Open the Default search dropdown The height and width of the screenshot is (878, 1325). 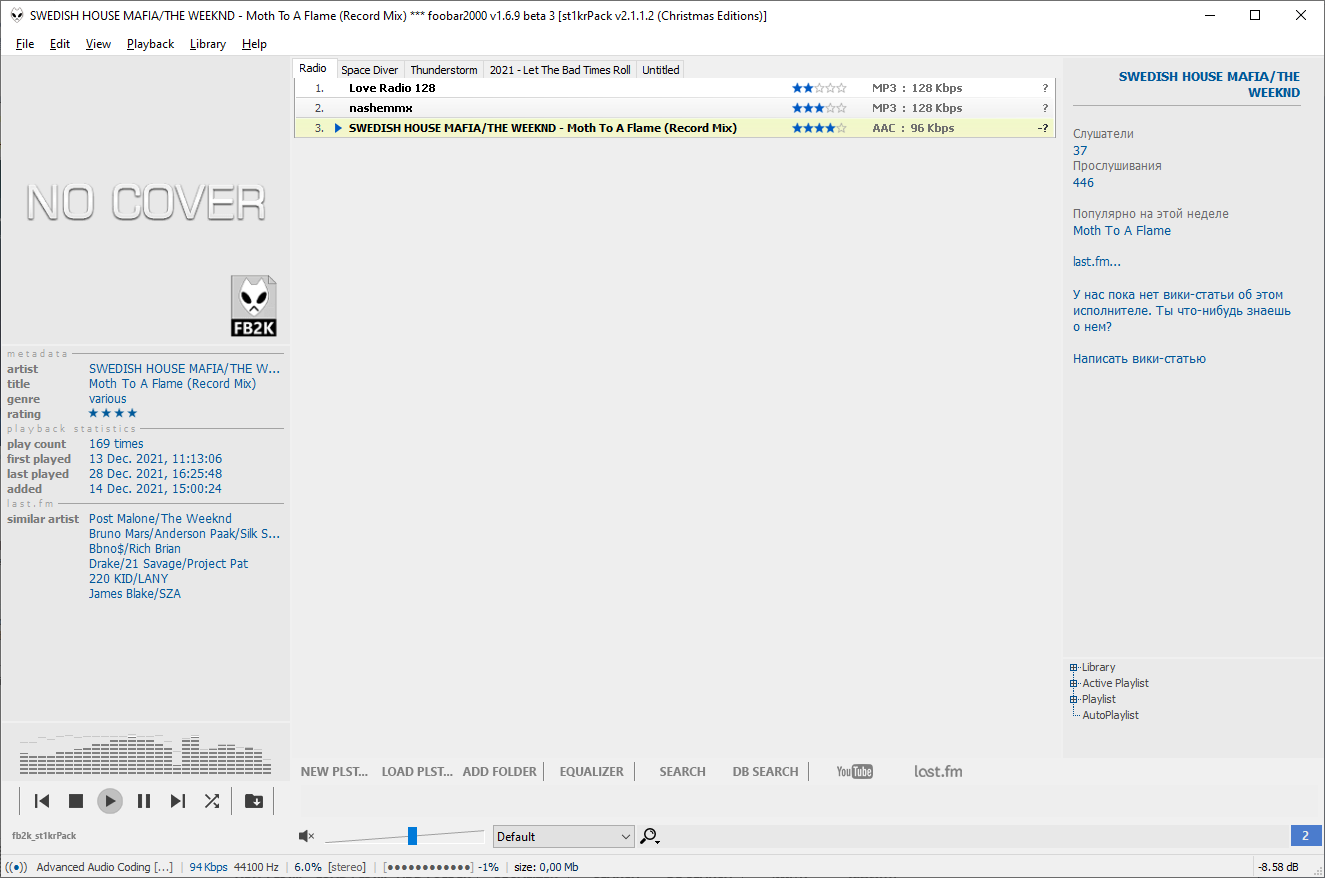[564, 836]
